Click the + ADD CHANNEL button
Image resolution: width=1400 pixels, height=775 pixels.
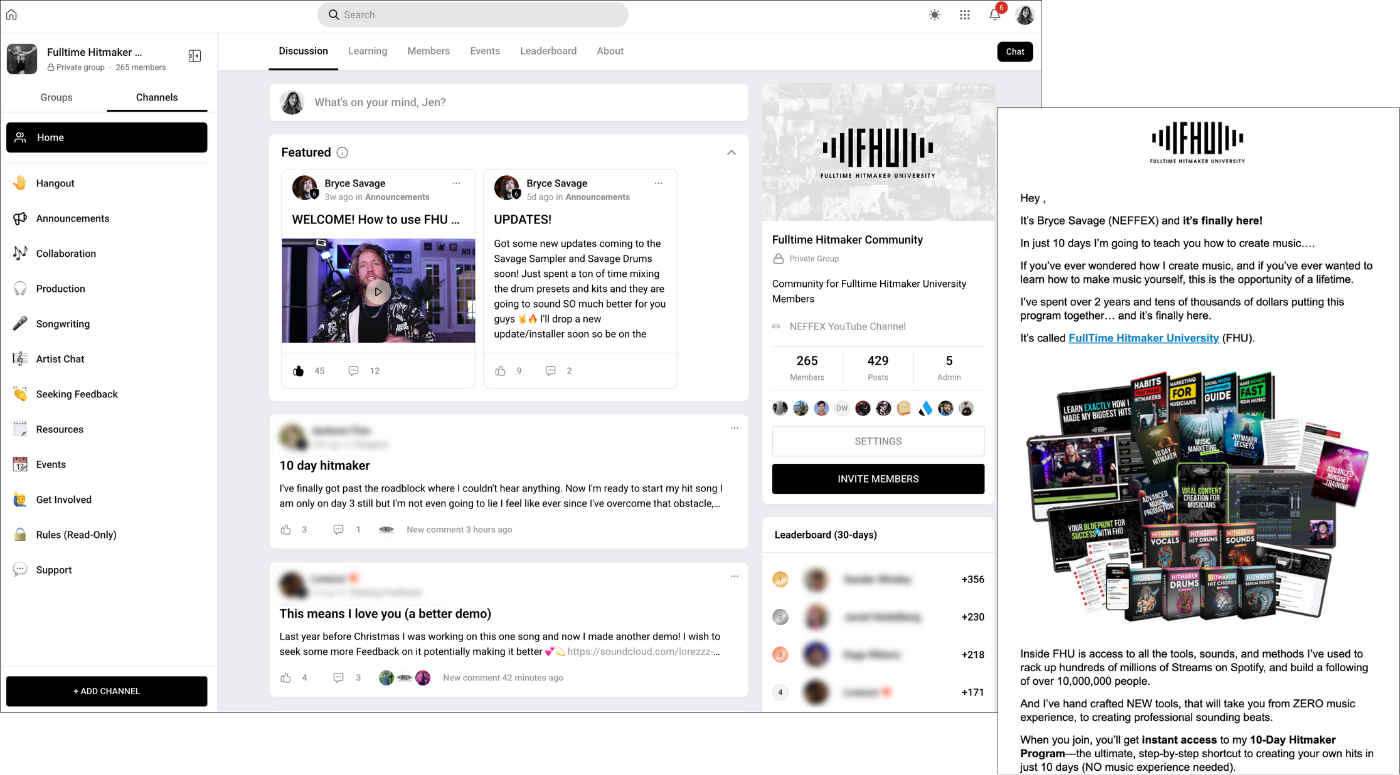107,691
